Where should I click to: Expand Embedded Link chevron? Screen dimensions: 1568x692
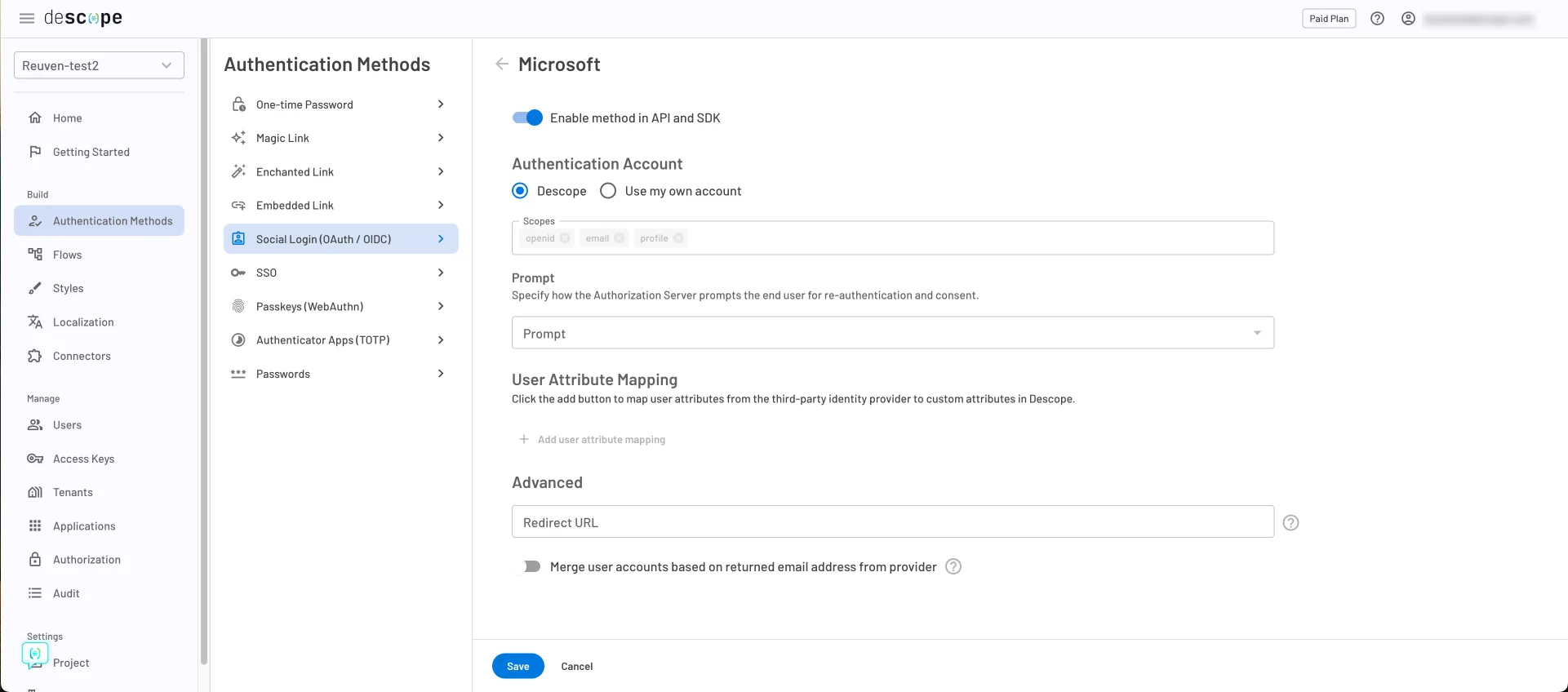pyautogui.click(x=441, y=205)
